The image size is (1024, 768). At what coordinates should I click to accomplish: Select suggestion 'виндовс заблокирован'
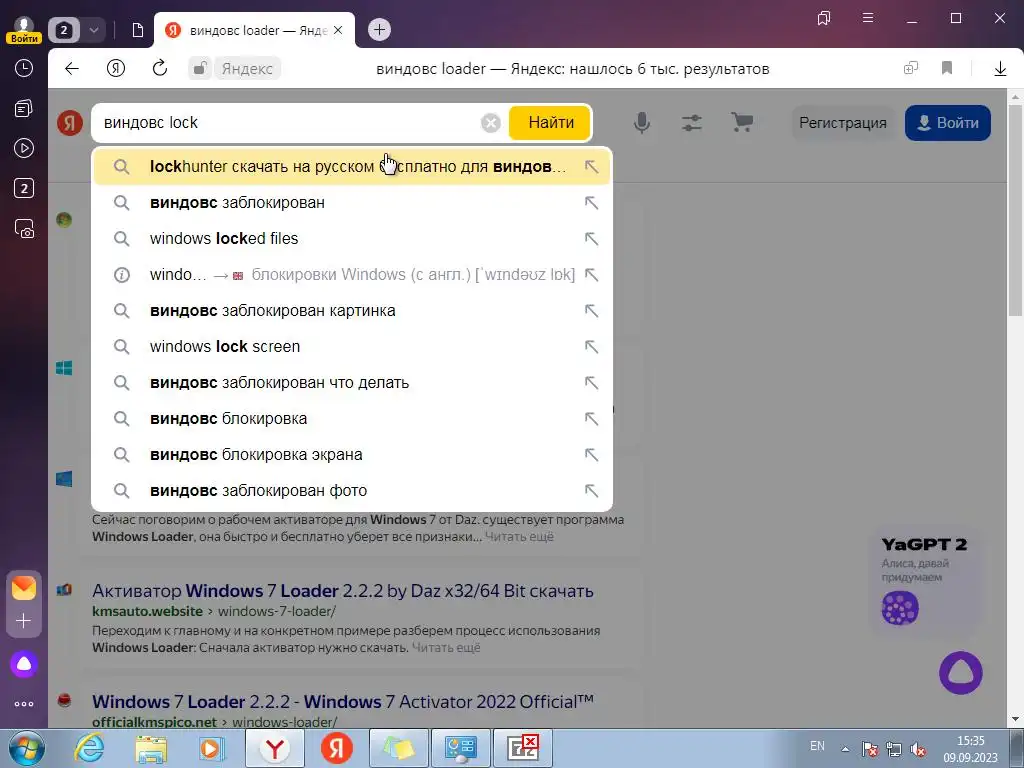pyautogui.click(x=352, y=202)
